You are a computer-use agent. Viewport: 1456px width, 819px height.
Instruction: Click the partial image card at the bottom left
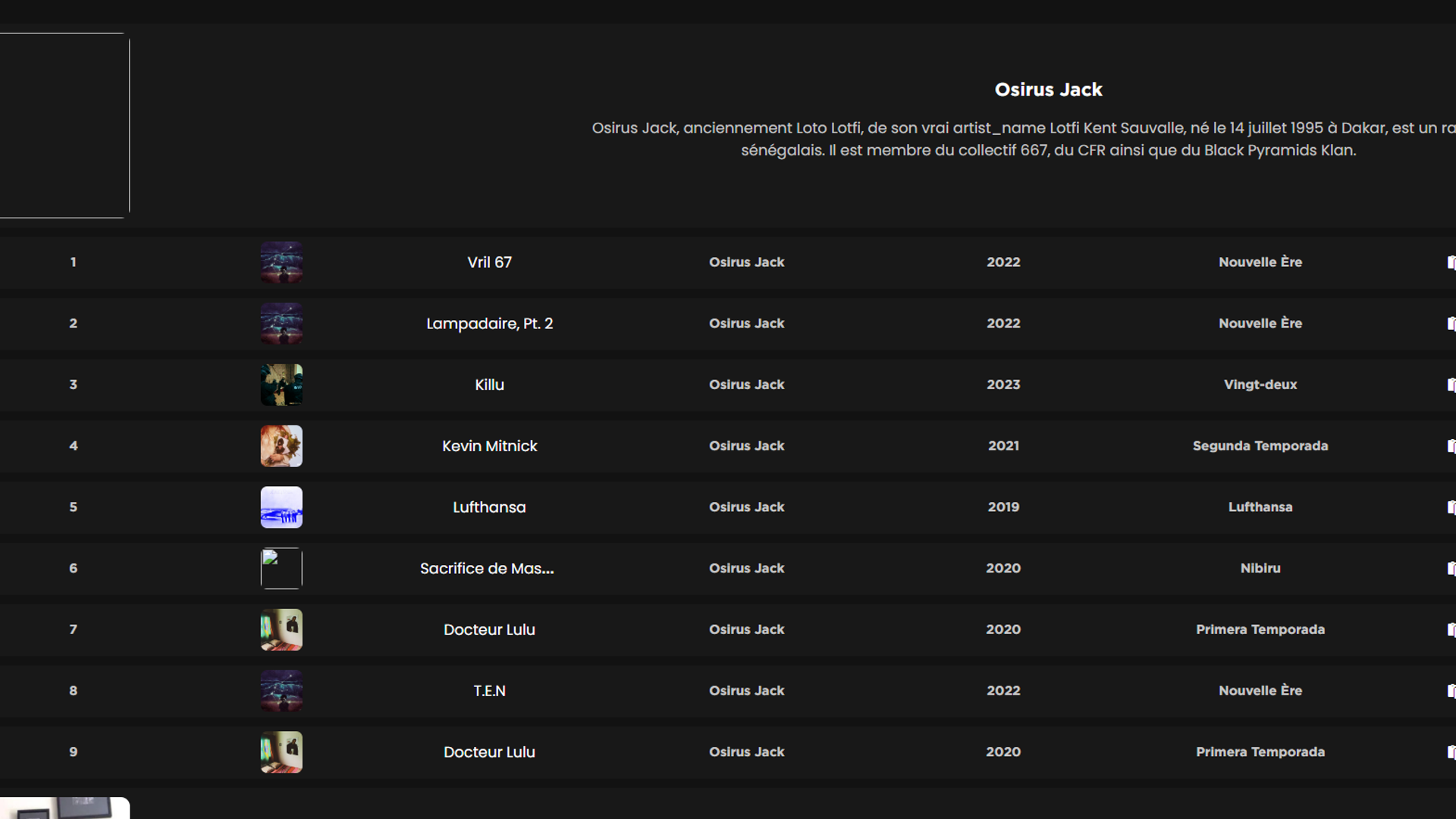64,808
